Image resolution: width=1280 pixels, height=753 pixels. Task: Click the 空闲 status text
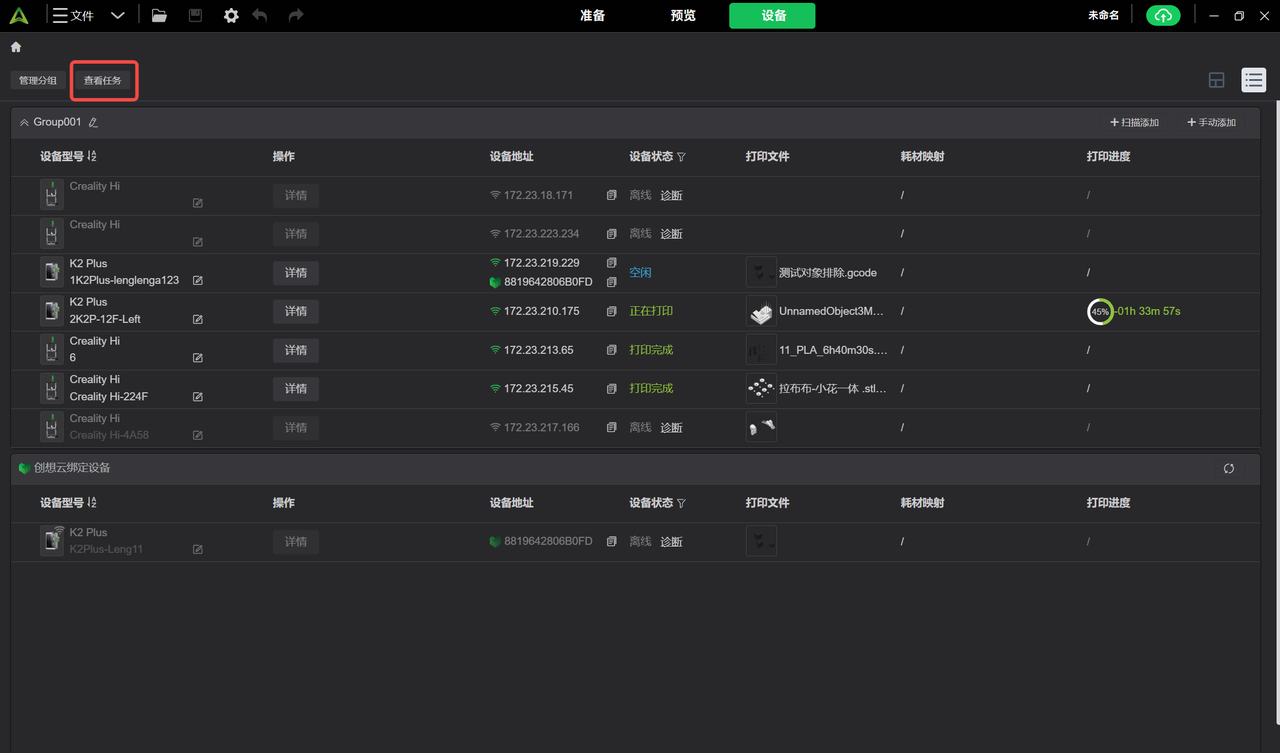(x=640, y=272)
